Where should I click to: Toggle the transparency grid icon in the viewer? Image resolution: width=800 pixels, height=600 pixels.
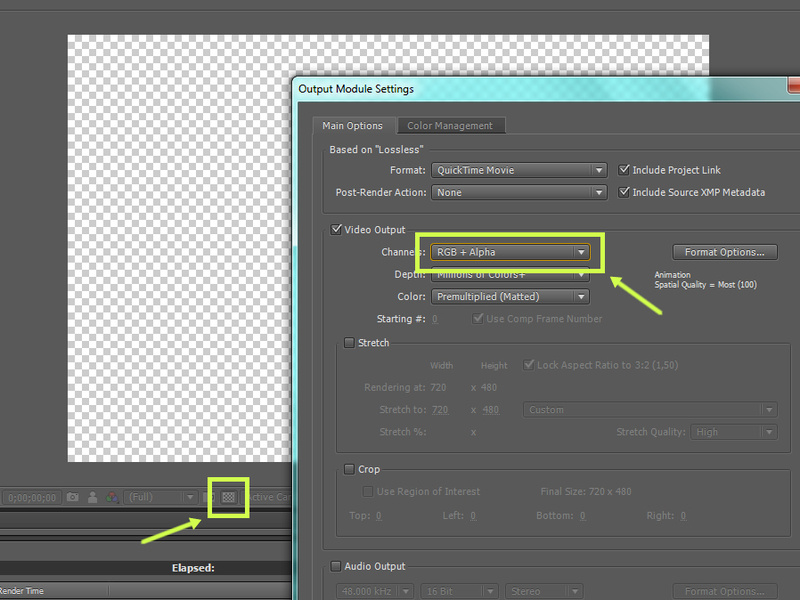tap(228, 497)
